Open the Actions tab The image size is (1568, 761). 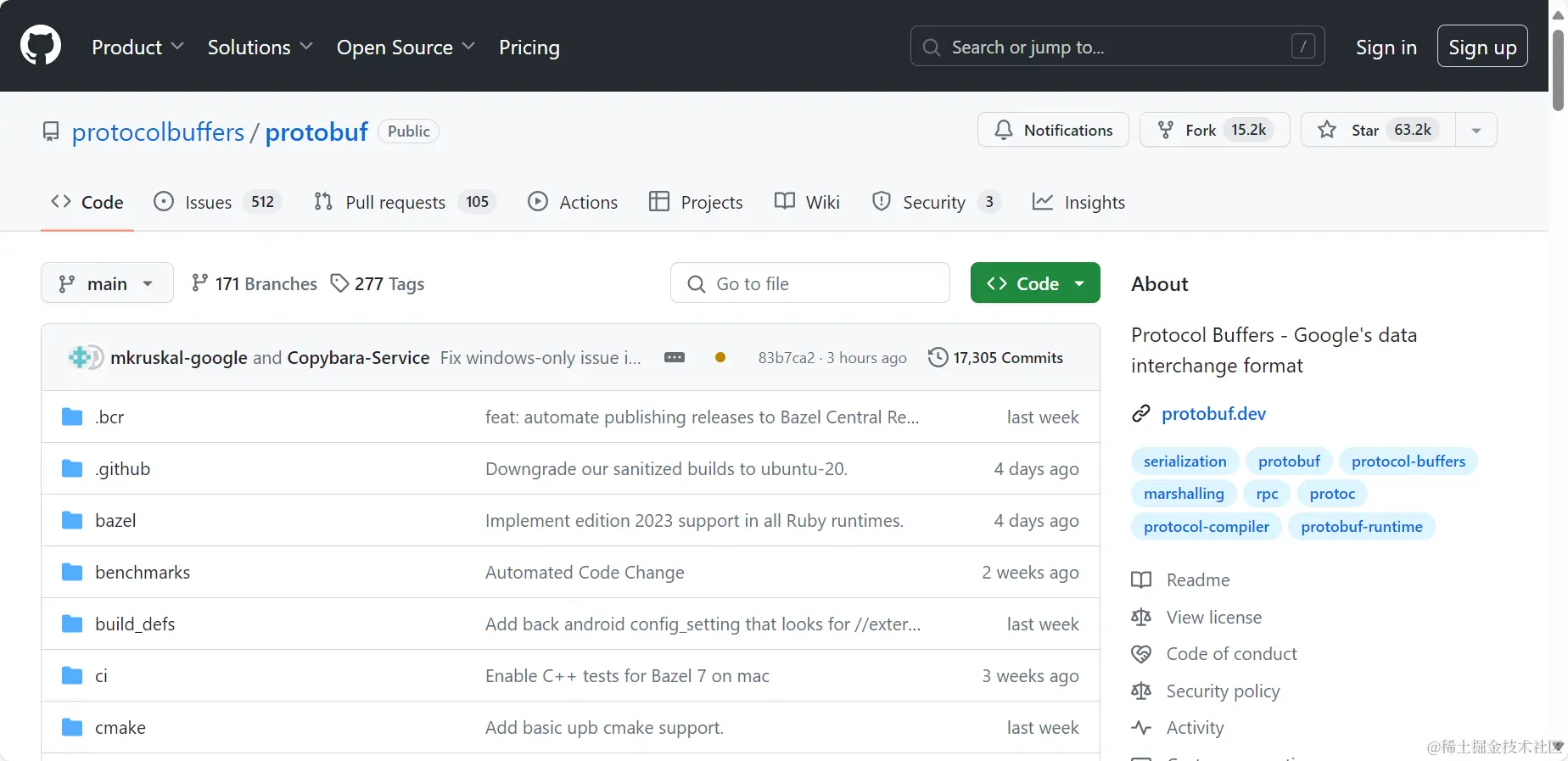click(573, 202)
